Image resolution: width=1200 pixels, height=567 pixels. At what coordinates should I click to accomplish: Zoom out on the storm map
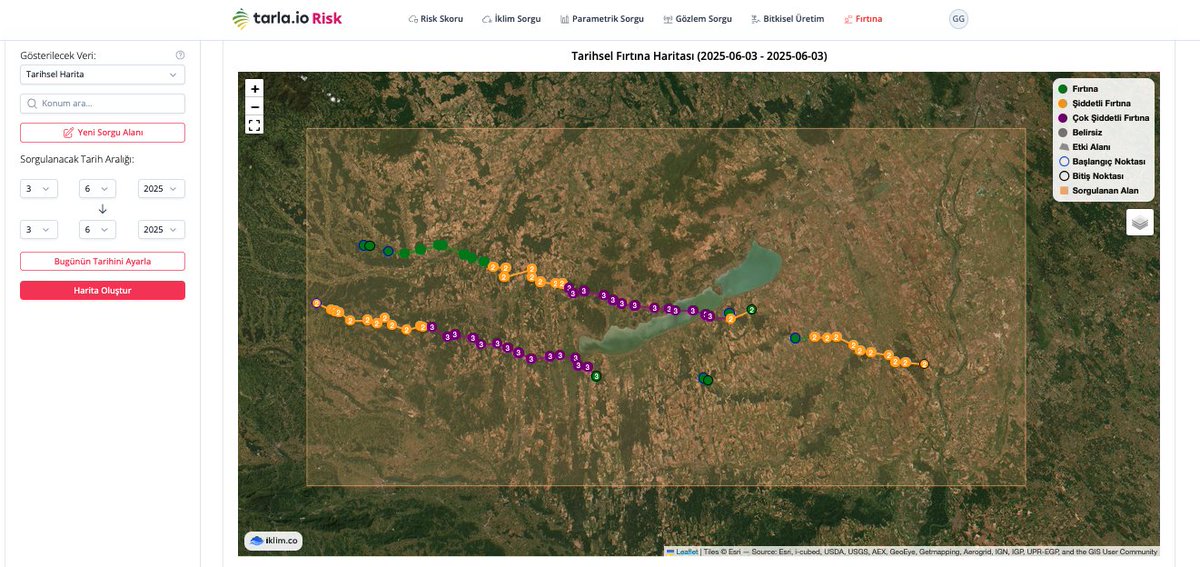(x=254, y=107)
